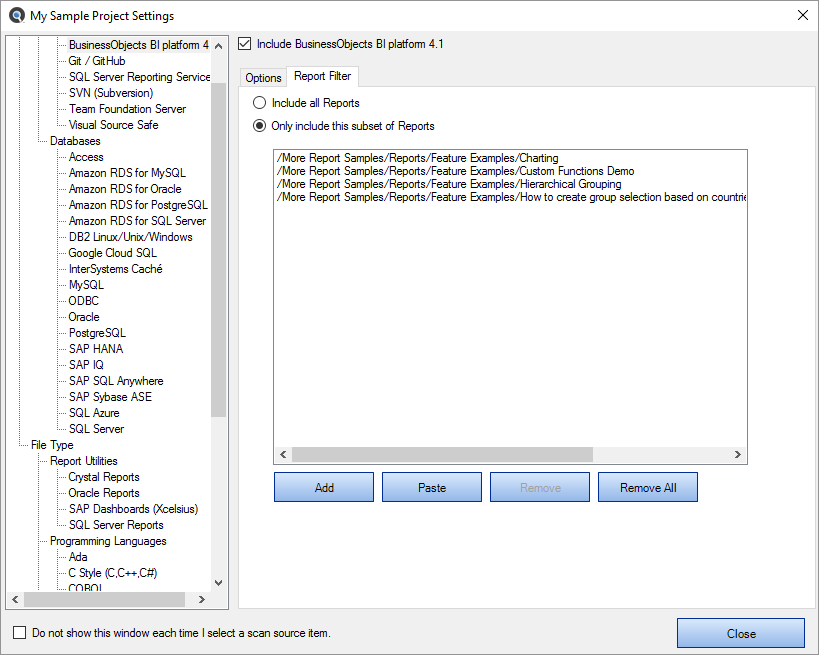
Task: Click tree panel scroll down arrow
Action: pos(218,582)
